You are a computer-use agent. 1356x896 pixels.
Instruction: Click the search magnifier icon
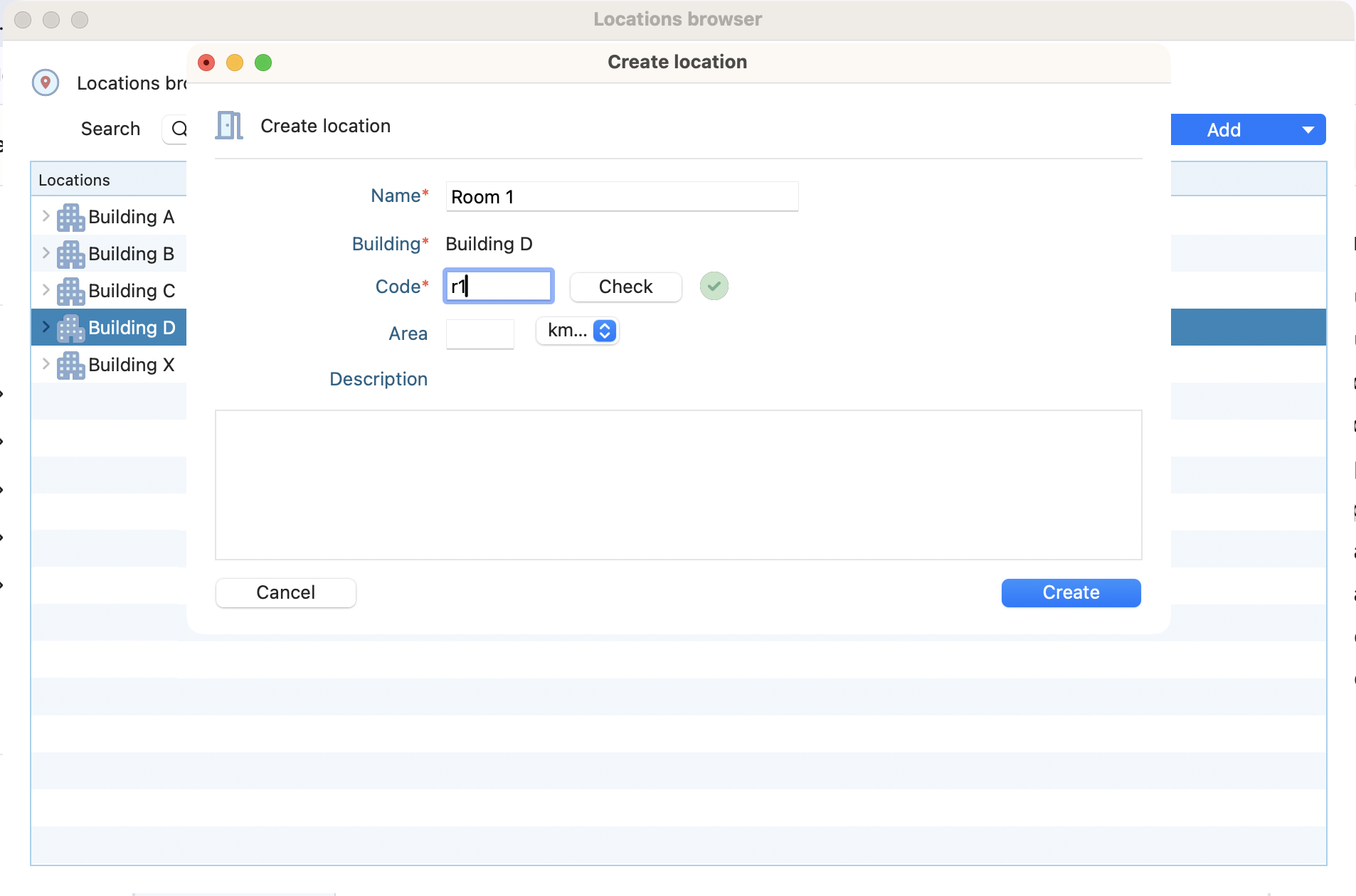179,129
